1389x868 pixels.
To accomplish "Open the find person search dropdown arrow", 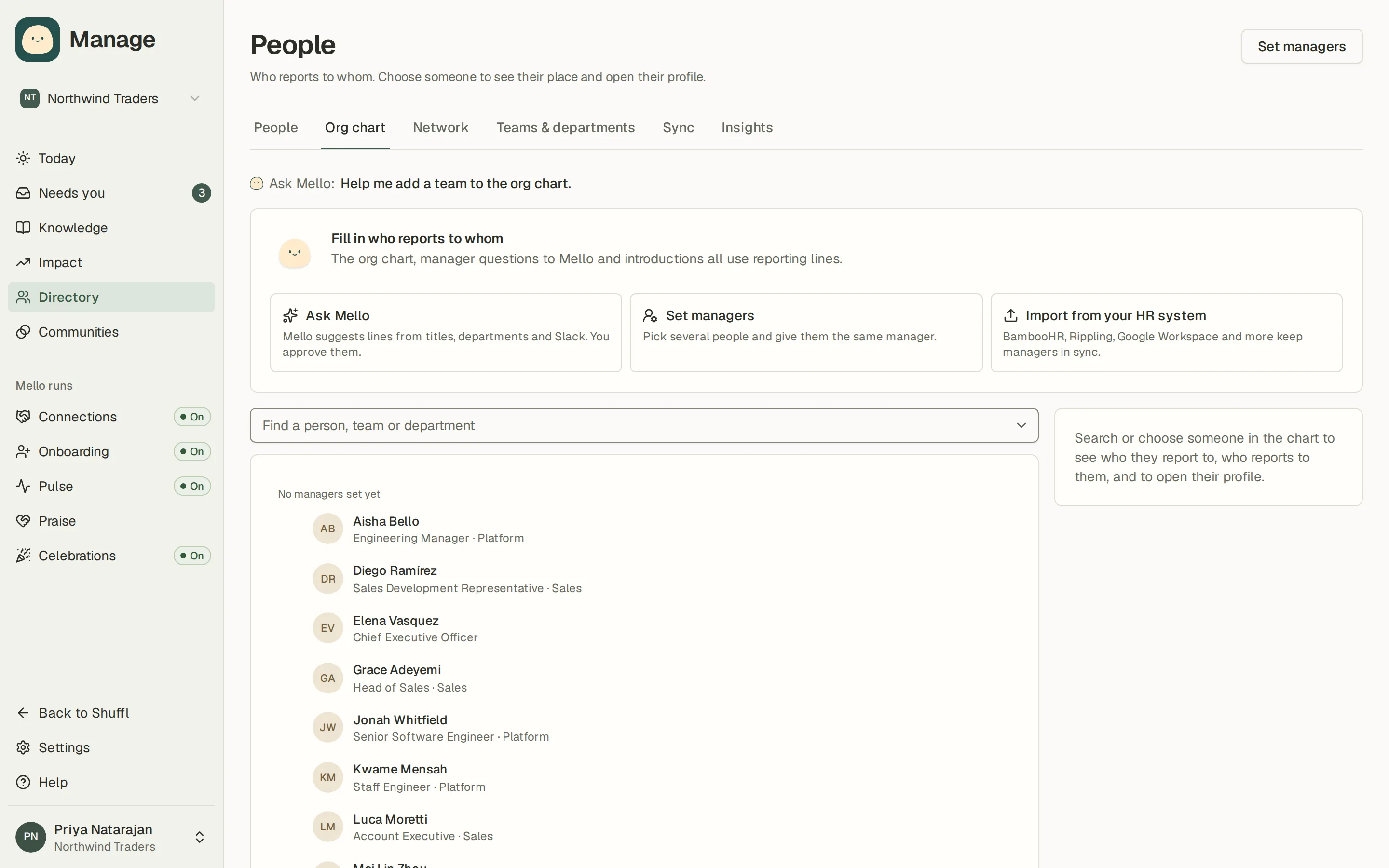I will [x=1021, y=425].
